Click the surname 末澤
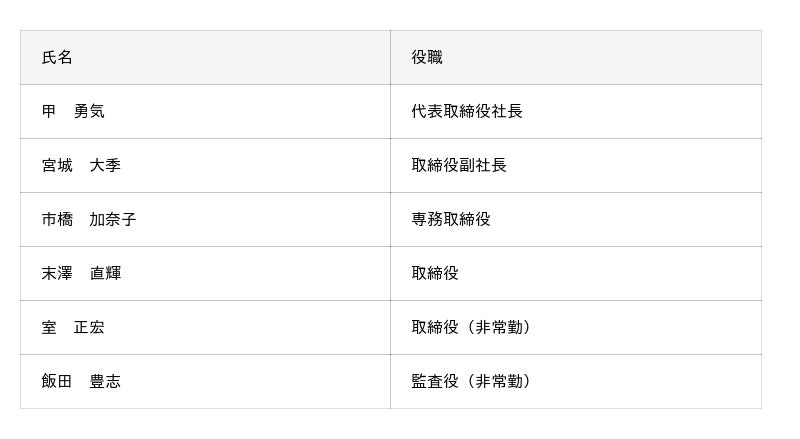 [x=57, y=274]
